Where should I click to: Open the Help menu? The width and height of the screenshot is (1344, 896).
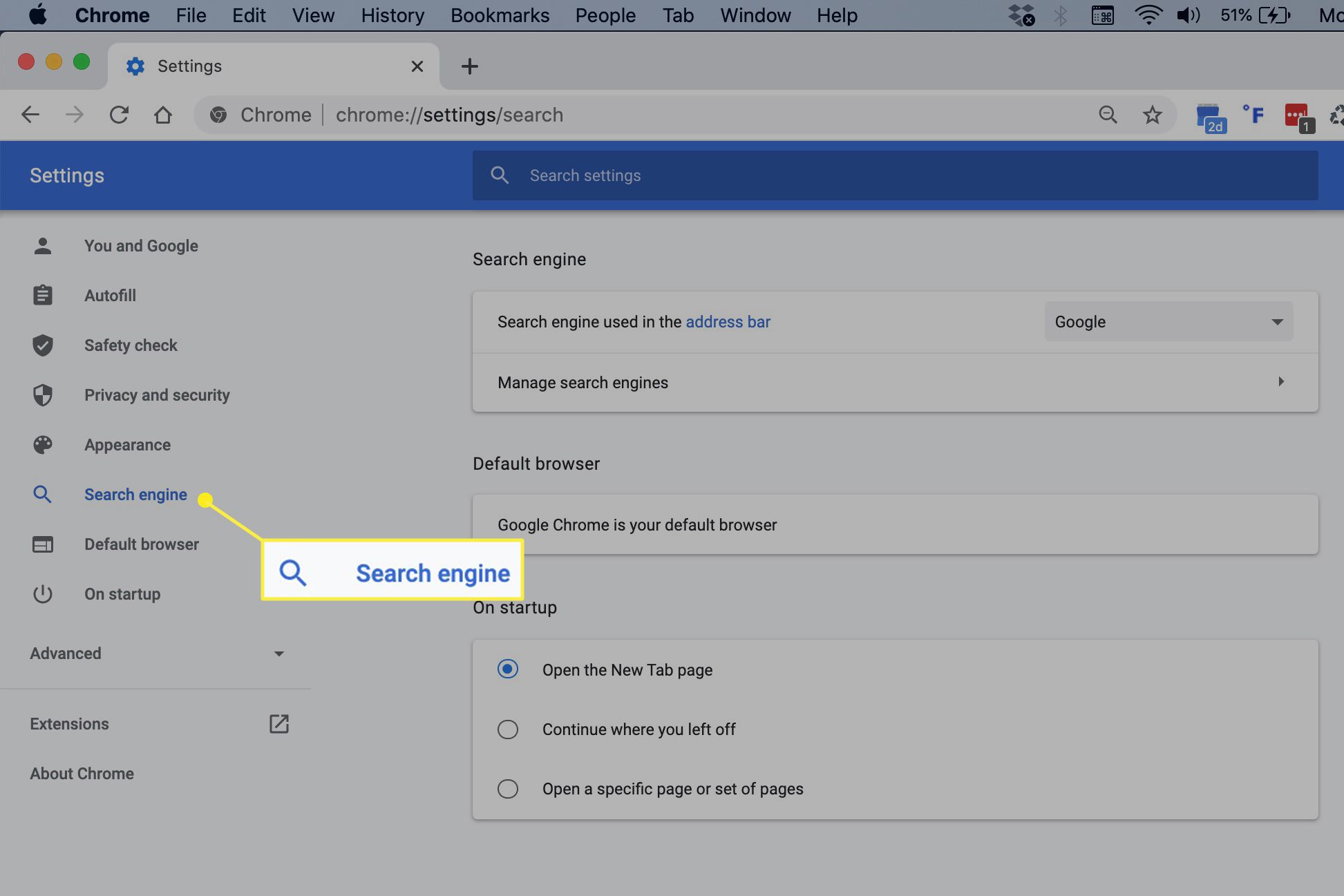837,15
